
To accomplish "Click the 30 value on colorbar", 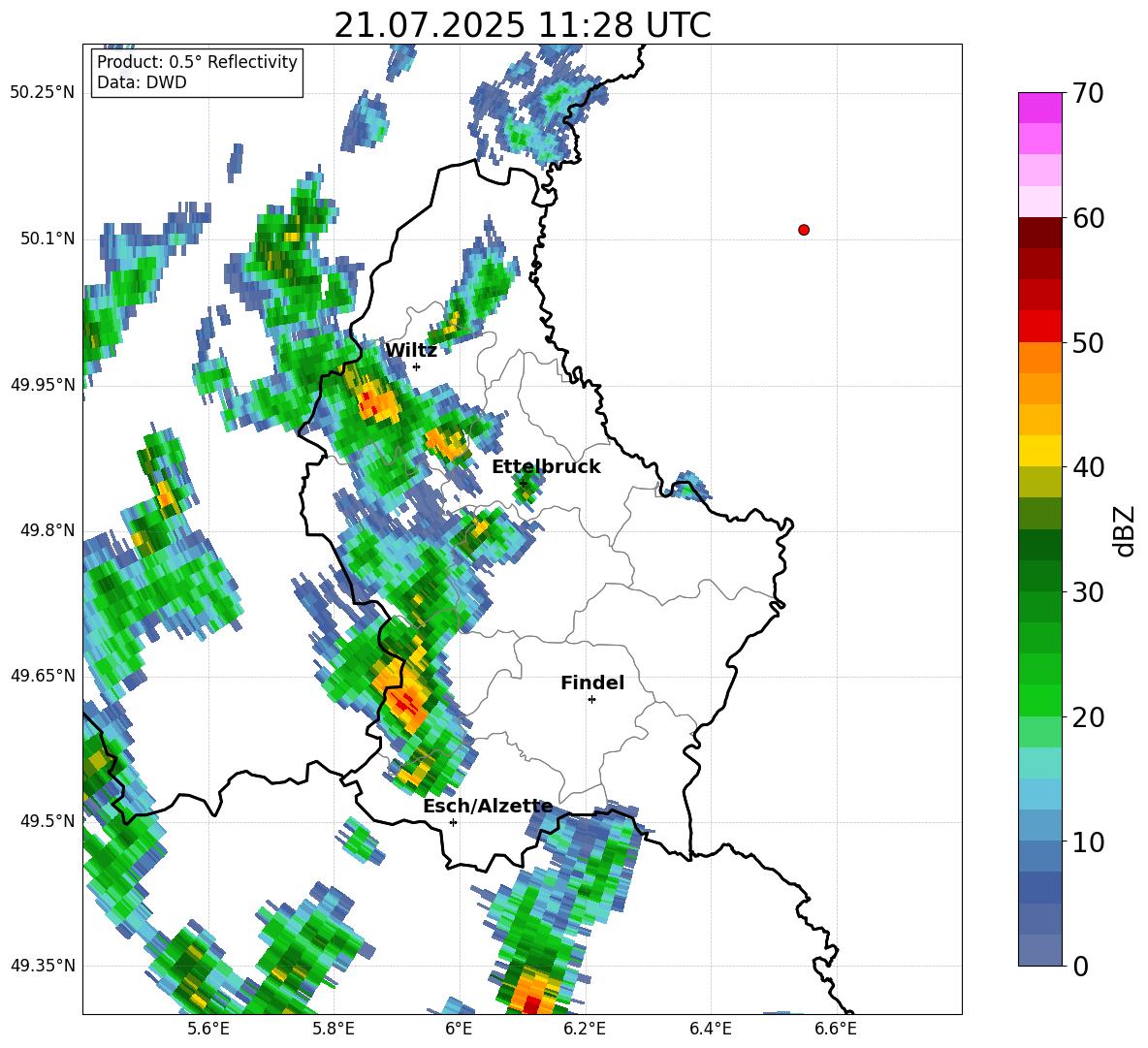I will tap(1087, 592).
